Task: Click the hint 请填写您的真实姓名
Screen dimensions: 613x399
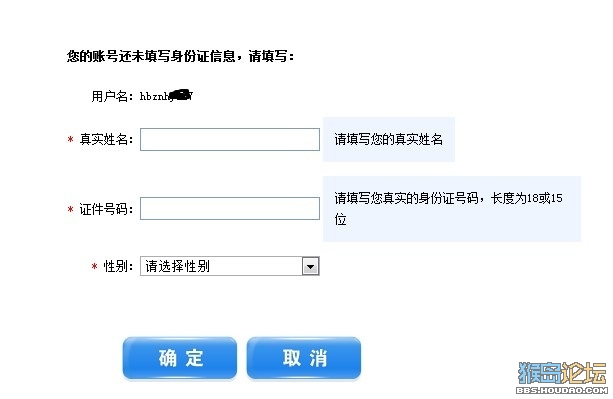Action: (x=389, y=139)
